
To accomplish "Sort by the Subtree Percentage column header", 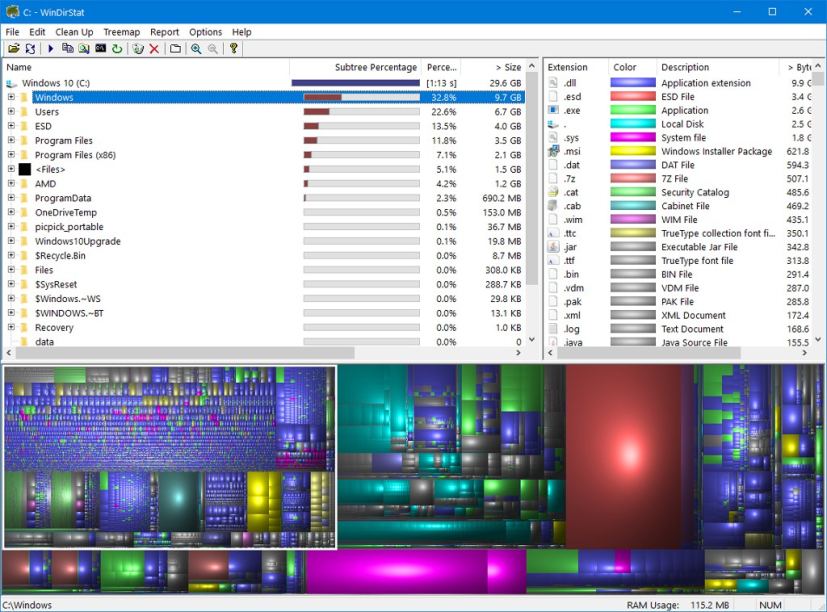I will coord(375,67).
